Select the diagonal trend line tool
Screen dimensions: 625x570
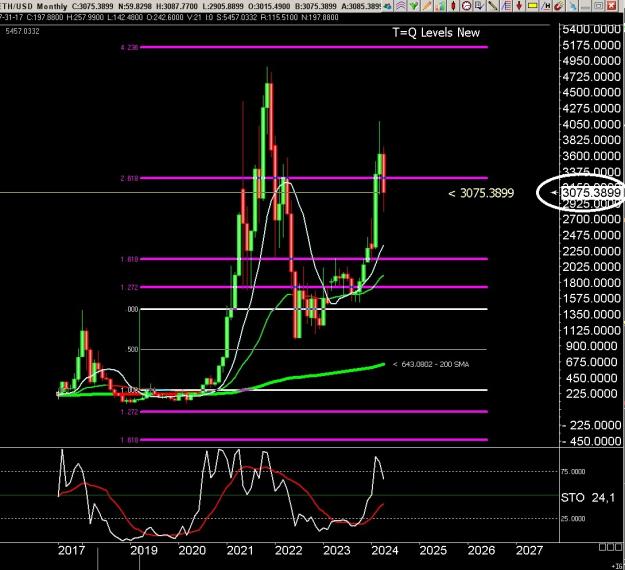pos(493,6)
